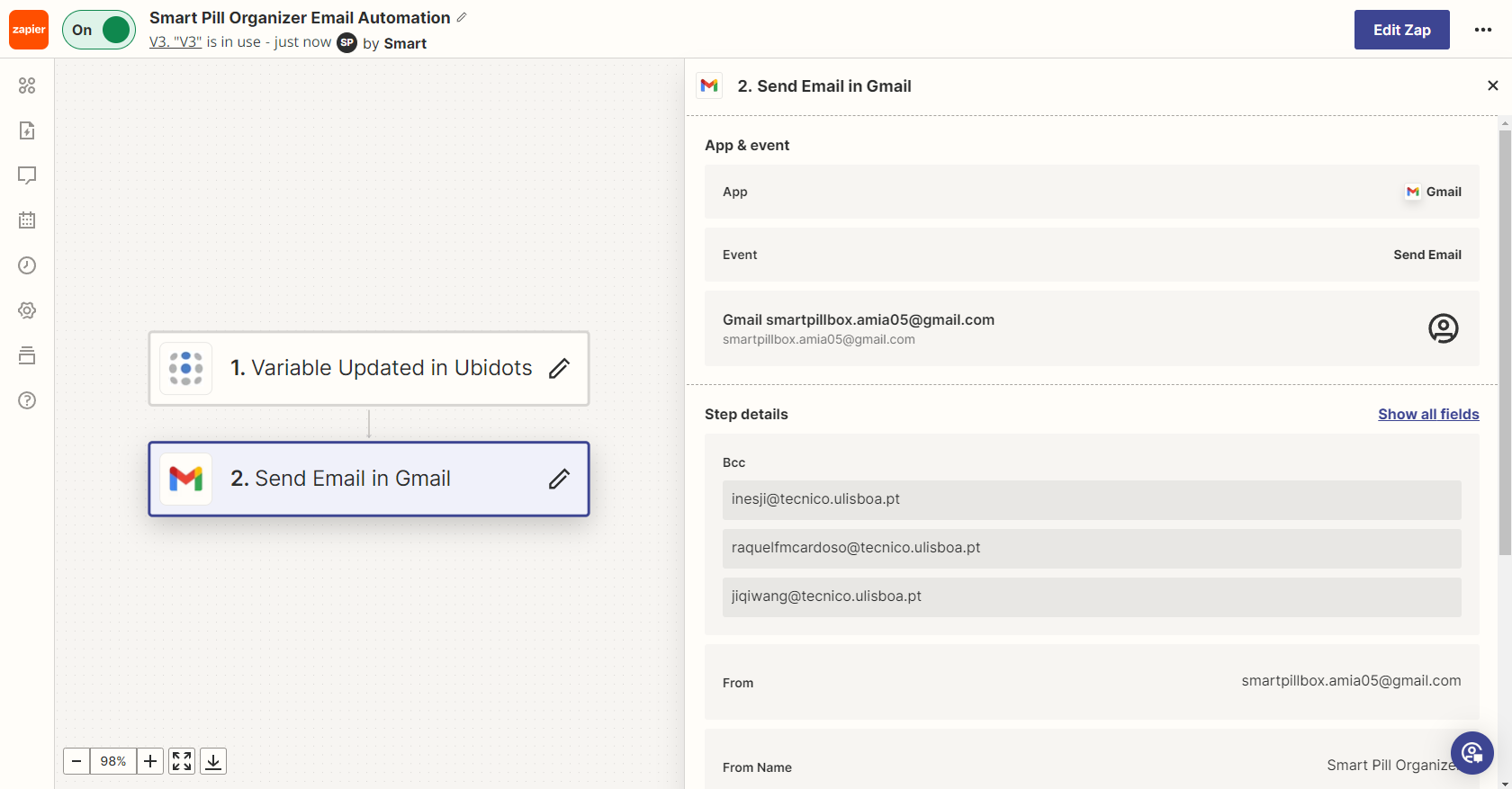
Task: Click the inesji@tecnico.ulisboa.pt Bcc field
Action: [1092, 499]
